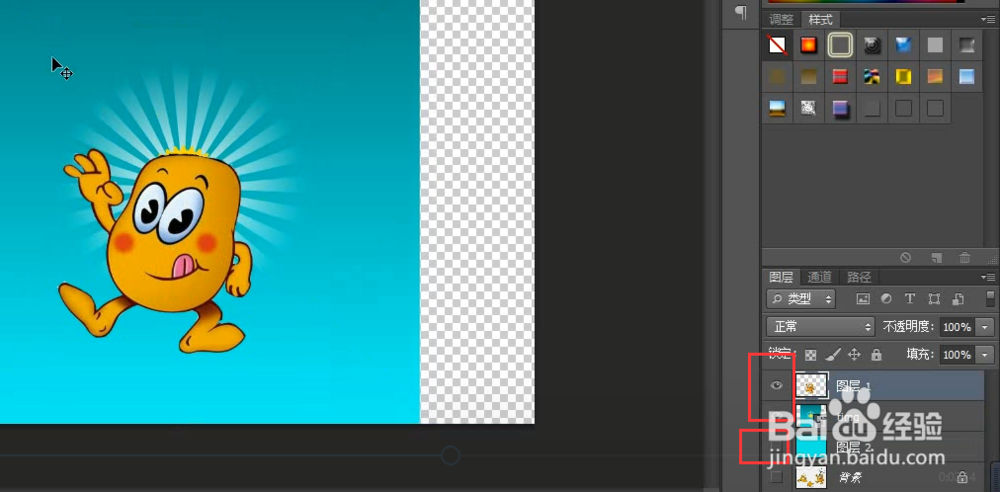Filter layers by adjustment layers
The width and height of the screenshot is (1000, 492).
[x=886, y=299]
